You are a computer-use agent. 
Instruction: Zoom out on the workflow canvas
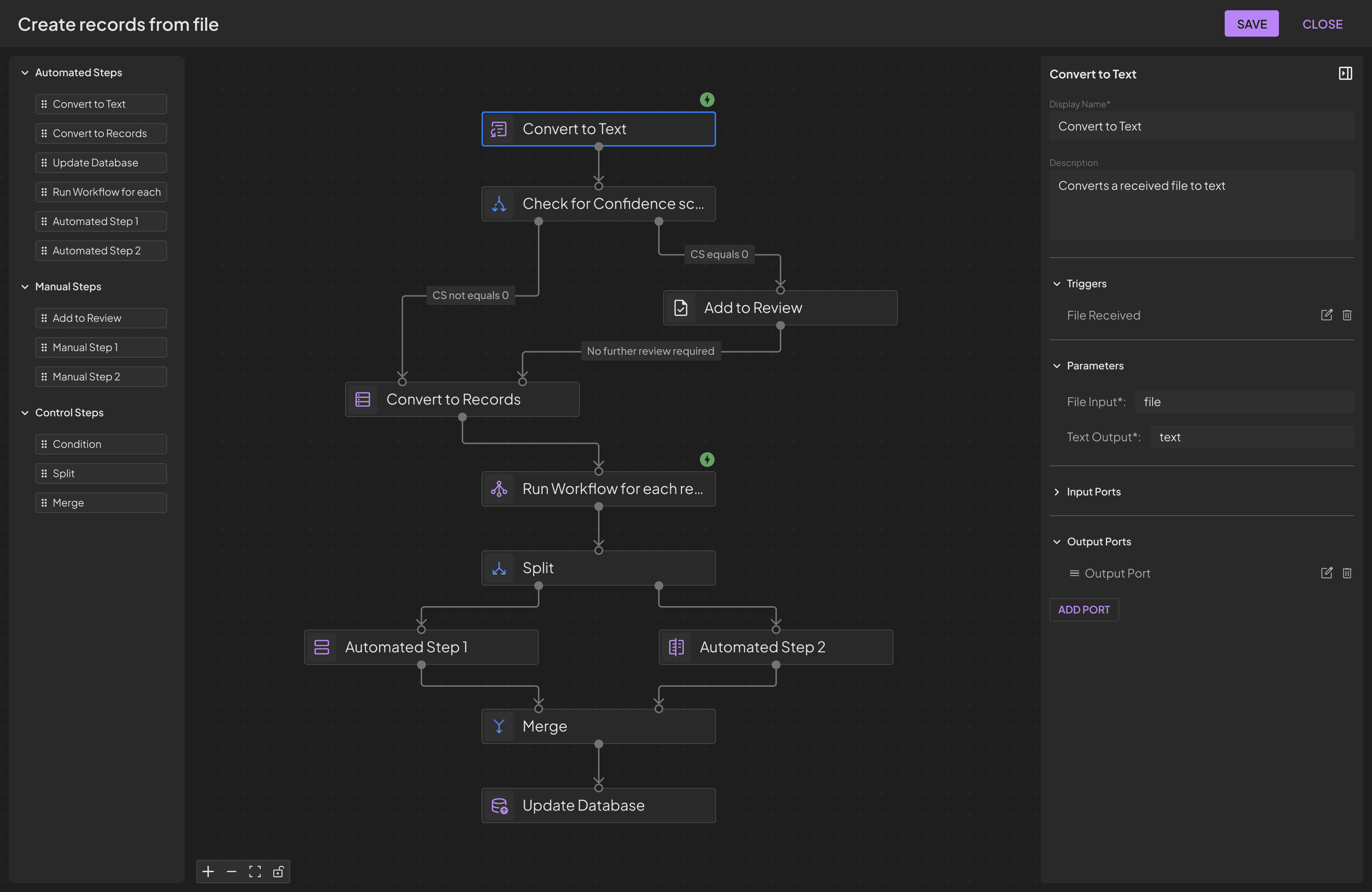[232, 871]
